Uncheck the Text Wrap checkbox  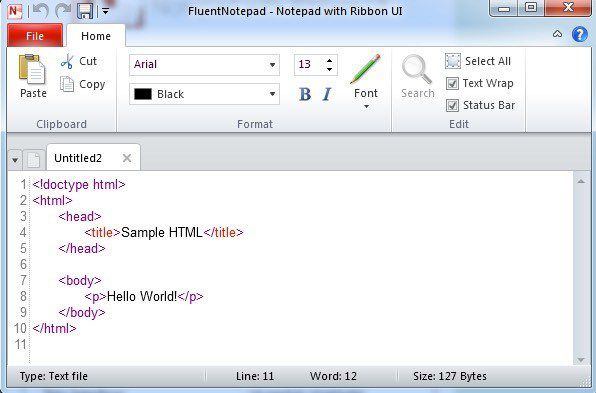pyautogui.click(x=452, y=83)
